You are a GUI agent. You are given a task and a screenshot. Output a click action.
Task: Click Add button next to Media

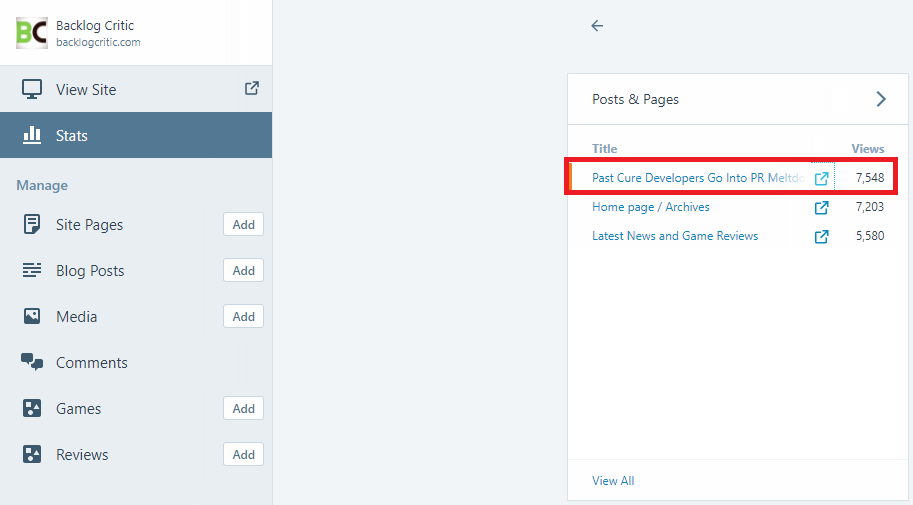point(243,316)
